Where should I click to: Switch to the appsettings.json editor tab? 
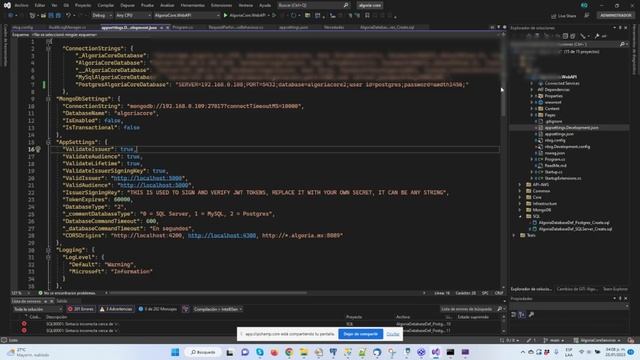[x=293, y=27]
